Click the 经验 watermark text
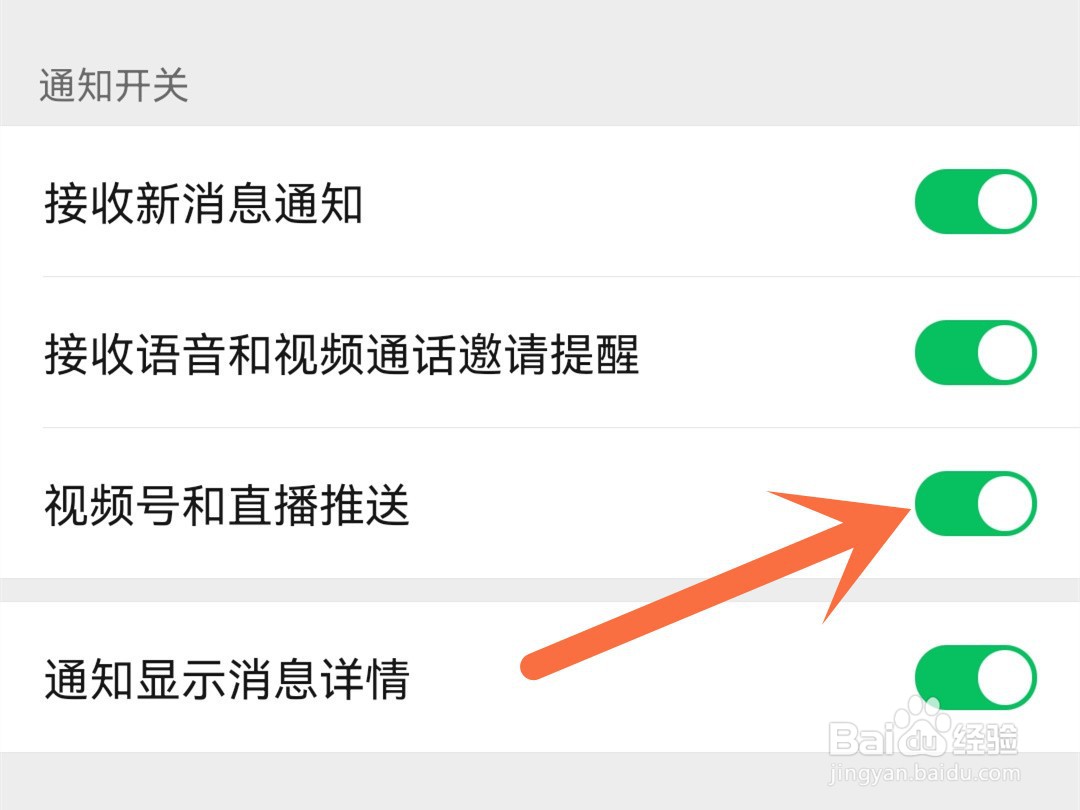 (985, 739)
